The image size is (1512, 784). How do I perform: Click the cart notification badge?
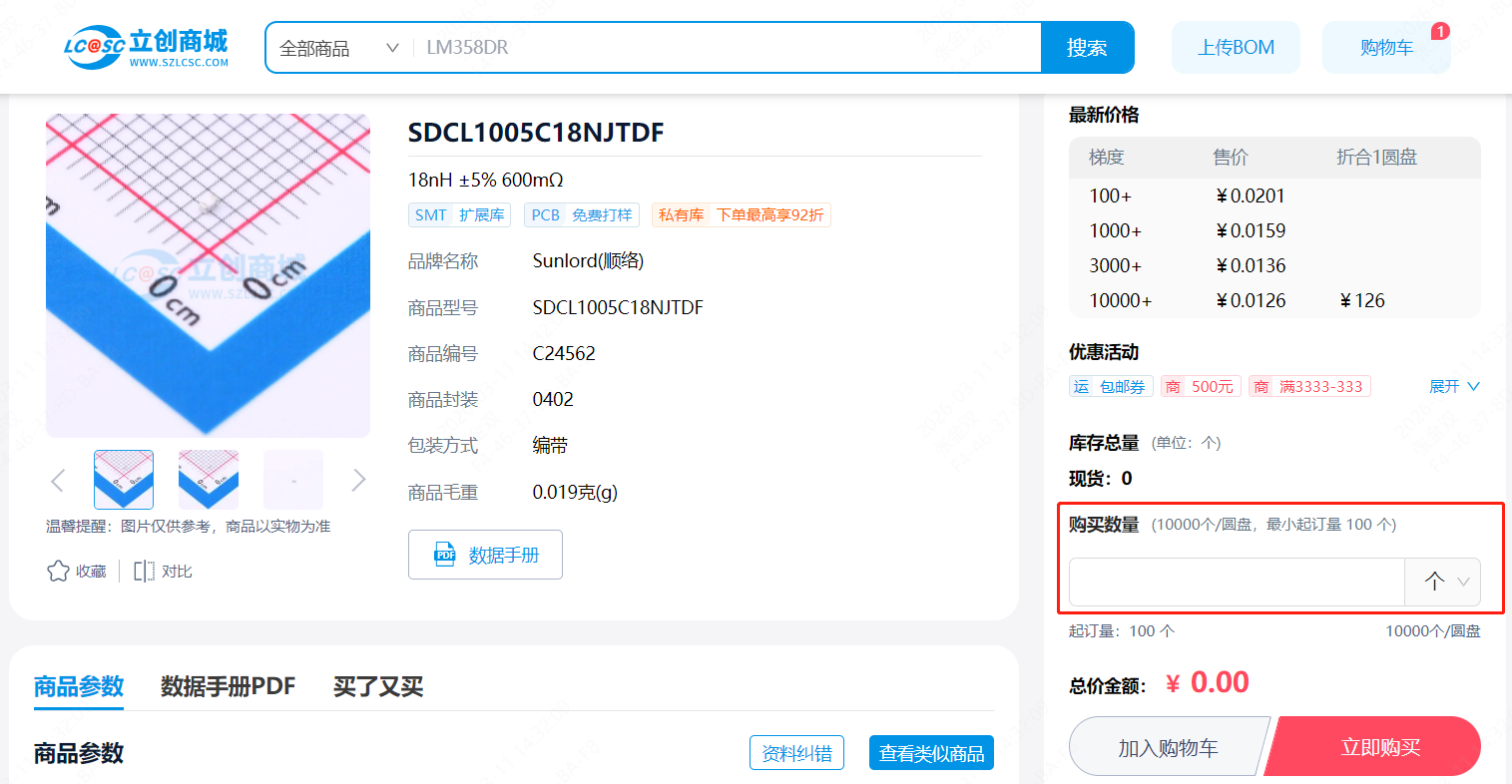pyautogui.click(x=1439, y=31)
